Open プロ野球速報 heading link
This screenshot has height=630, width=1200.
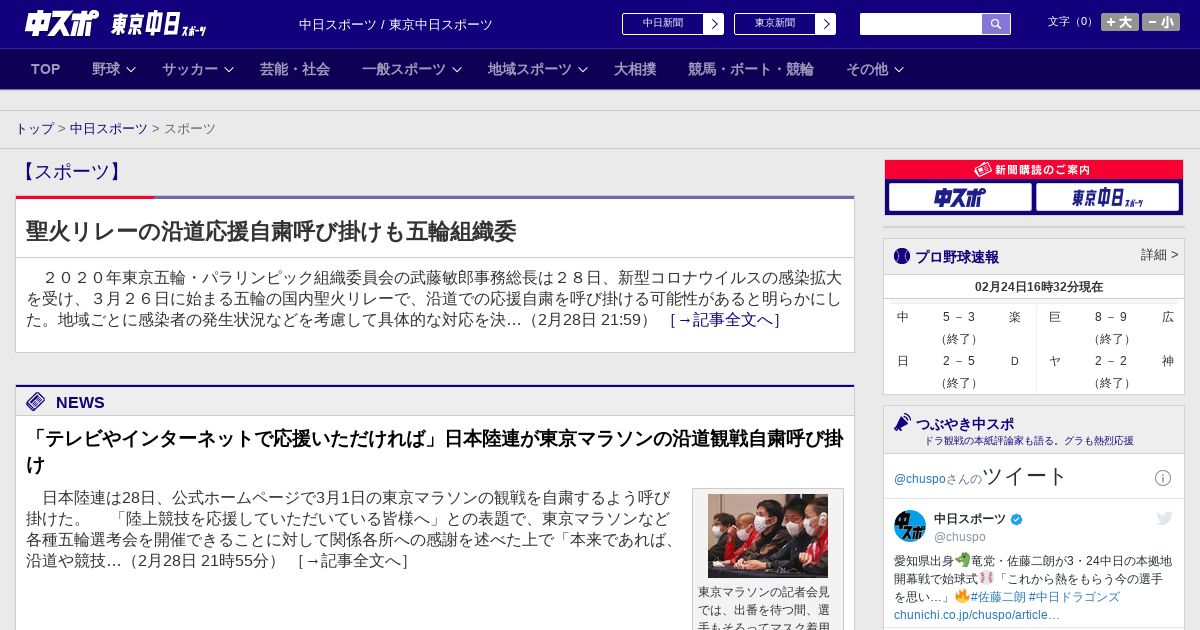[x=957, y=257]
